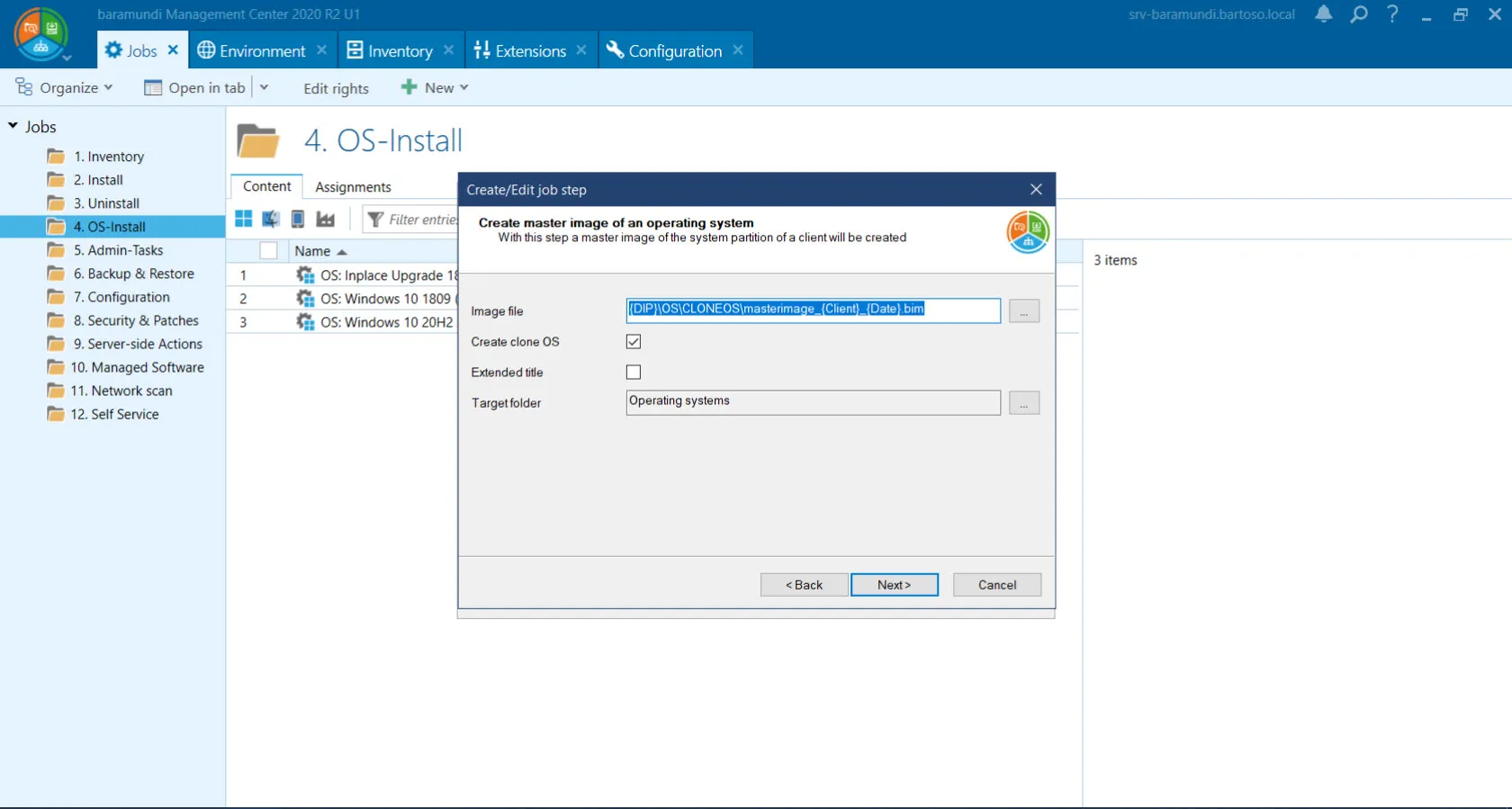Expand the Organize dropdown menu
1512x809 pixels.
tap(65, 87)
